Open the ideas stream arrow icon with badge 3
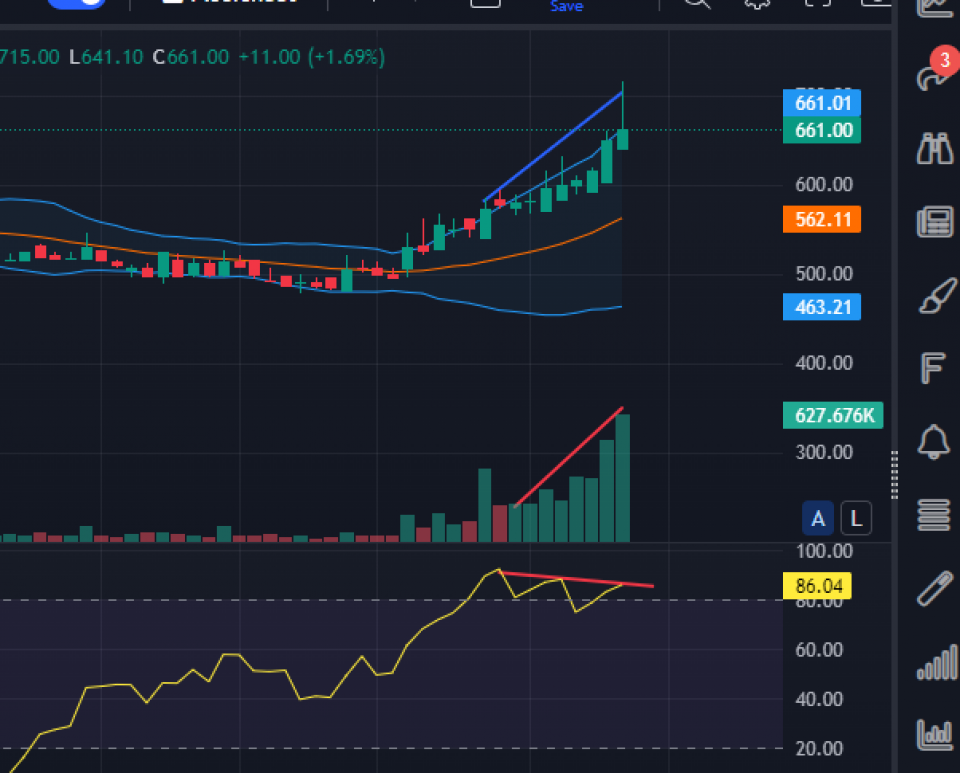 (936, 72)
